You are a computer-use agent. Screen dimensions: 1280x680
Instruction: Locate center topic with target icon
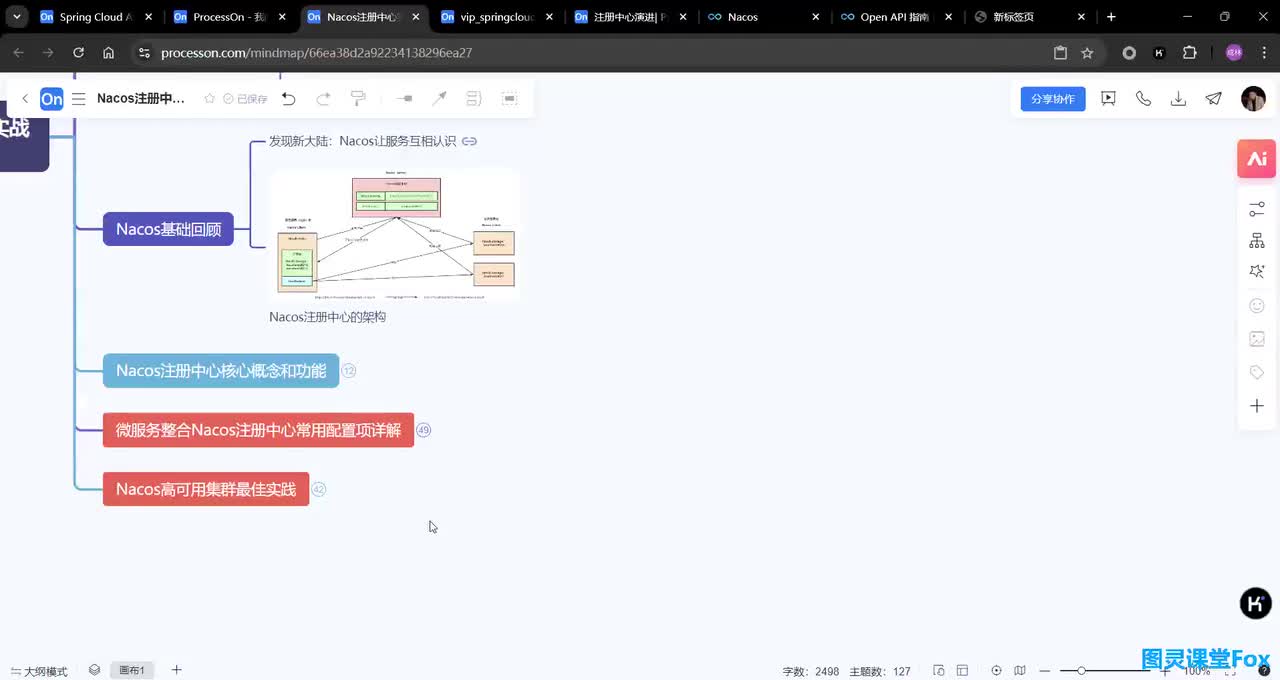pos(996,671)
